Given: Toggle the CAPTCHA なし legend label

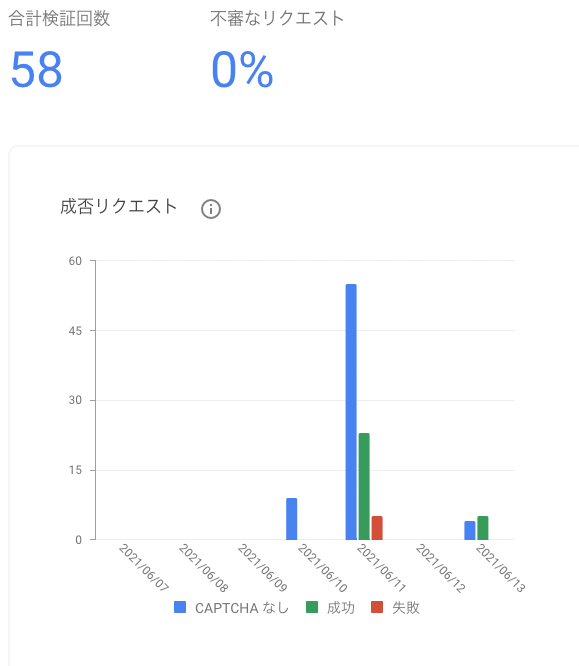Looking at the screenshot, I should point(242,608).
